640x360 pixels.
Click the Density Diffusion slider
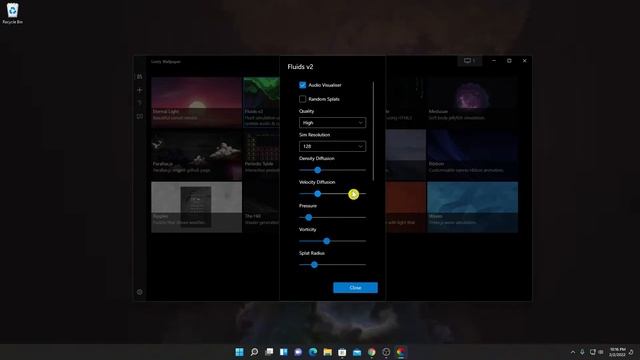coord(332,170)
